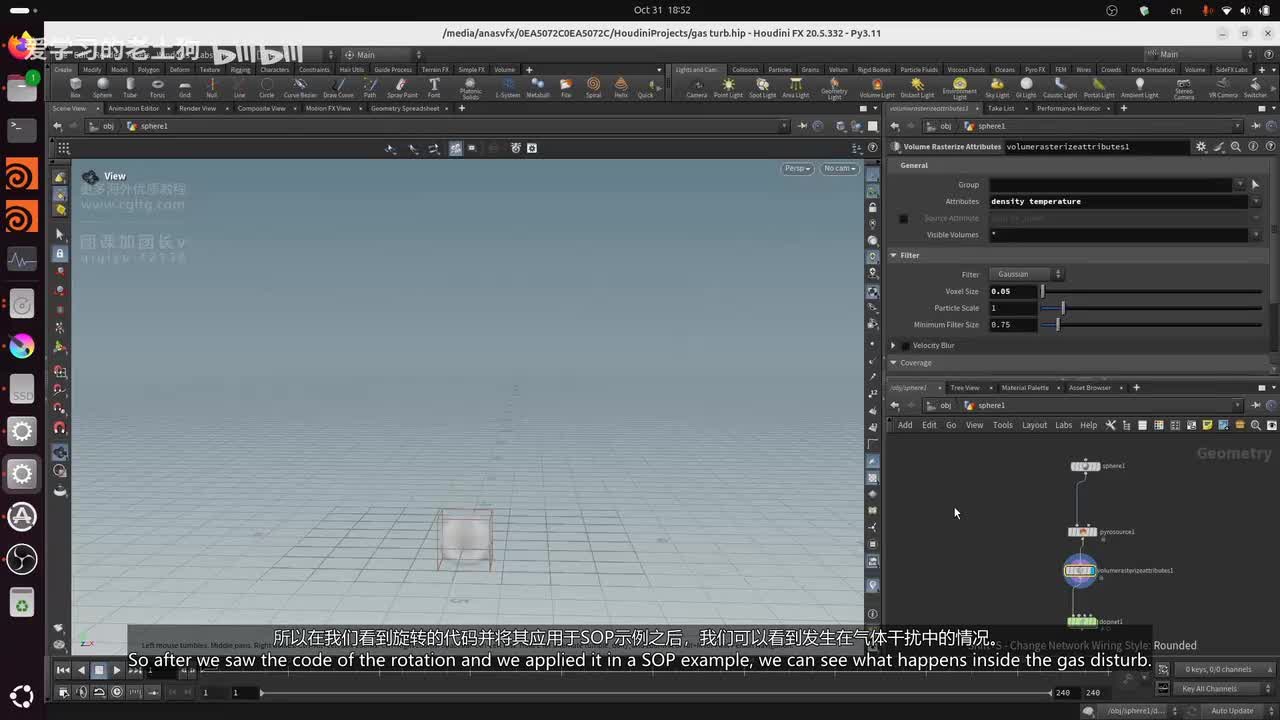Switch to the Tree View tab

(x=965, y=387)
